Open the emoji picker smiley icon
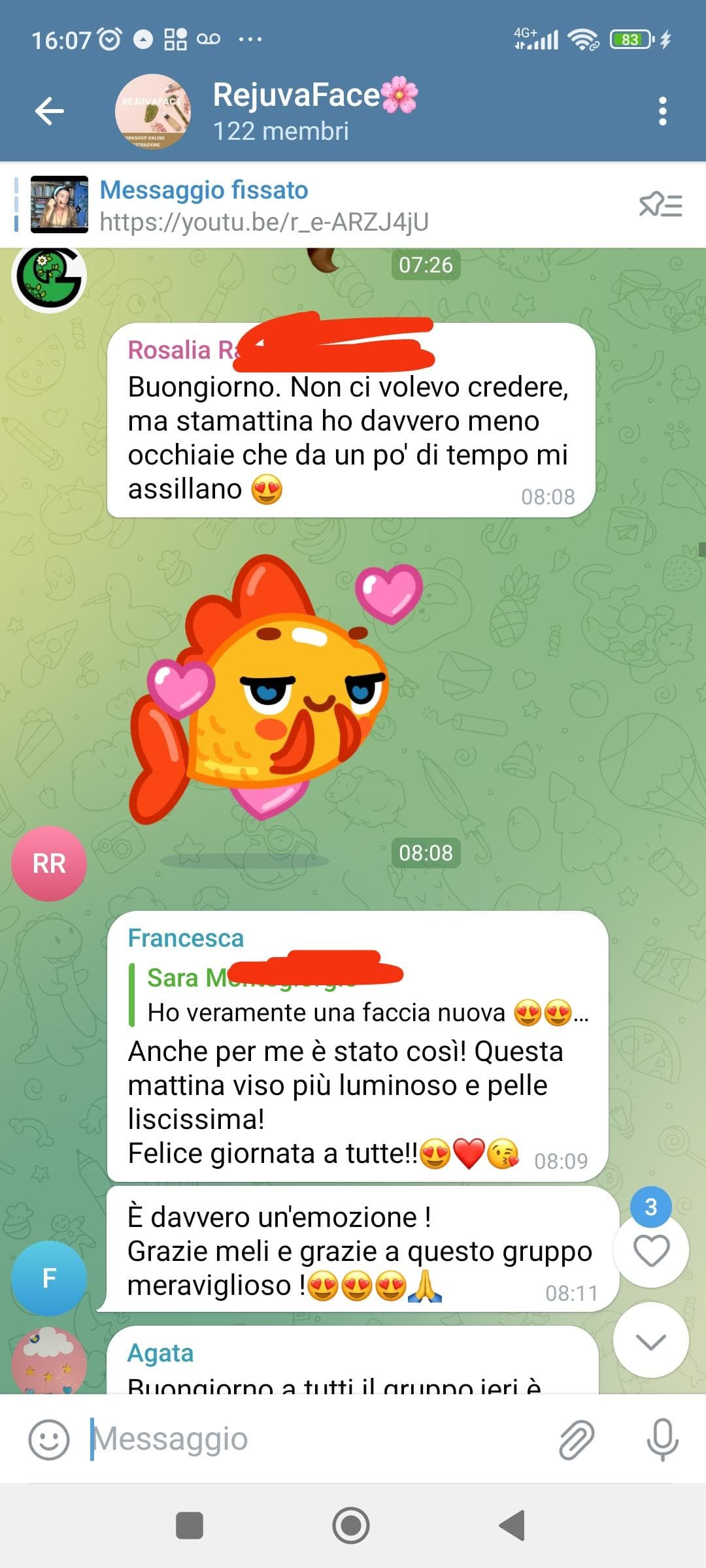The width and height of the screenshot is (706, 1568). tap(48, 1439)
